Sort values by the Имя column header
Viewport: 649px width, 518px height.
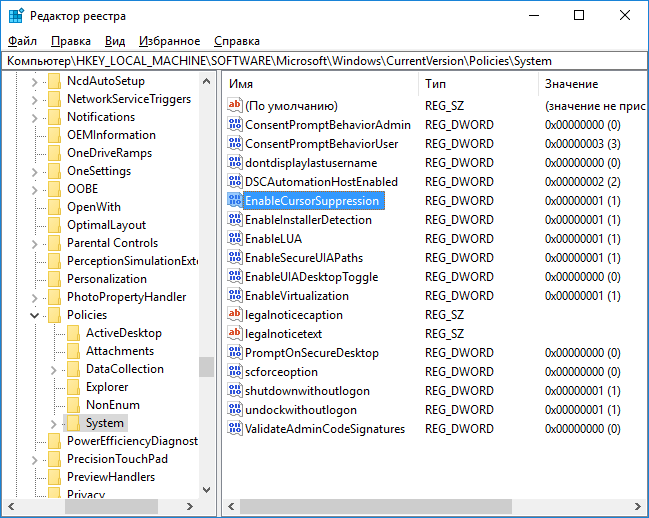click(321, 84)
